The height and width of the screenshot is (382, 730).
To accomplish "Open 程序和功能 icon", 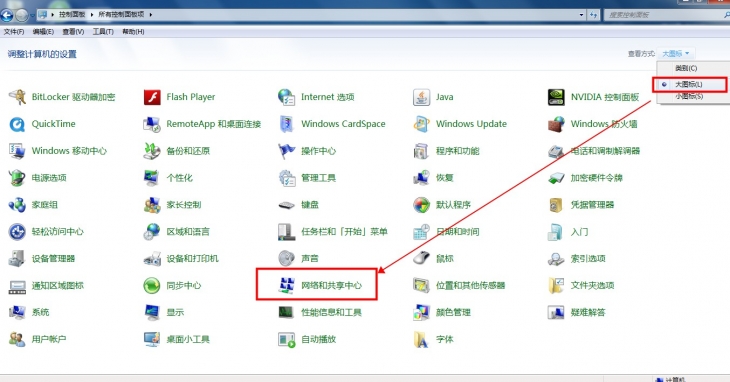I will [421, 151].
